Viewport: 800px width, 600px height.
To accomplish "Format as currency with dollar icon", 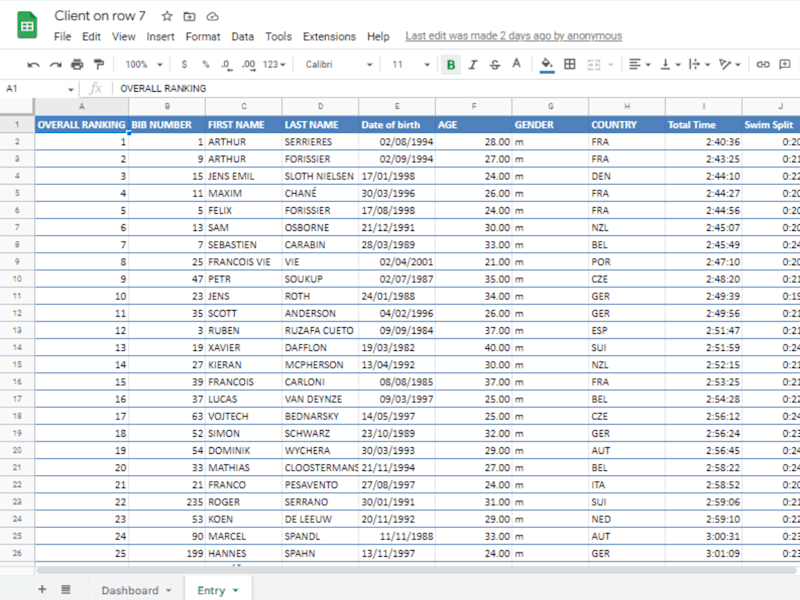I will tap(184, 64).
